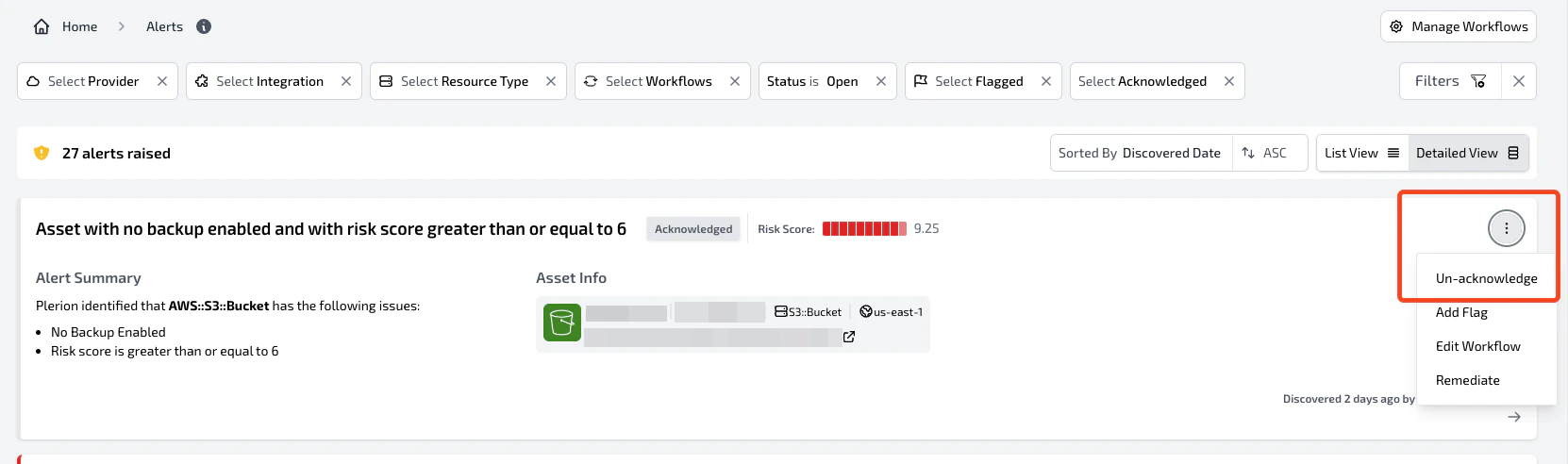The width and height of the screenshot is (1568, 464).
Task: Remove the Status is Open filter
Action: [x=881, y=81]
